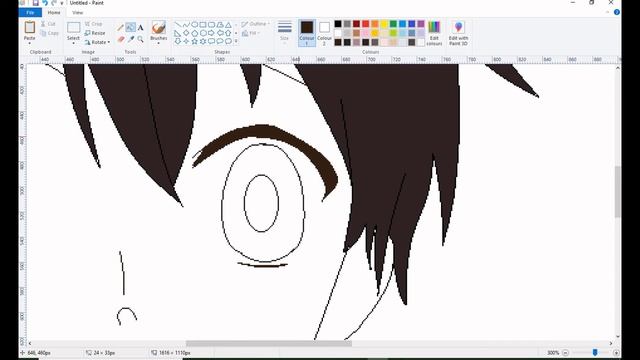Screen dimensions: 640x360
Task: Expand the Select dropdown arrow
Action: (x=73, y=43)
